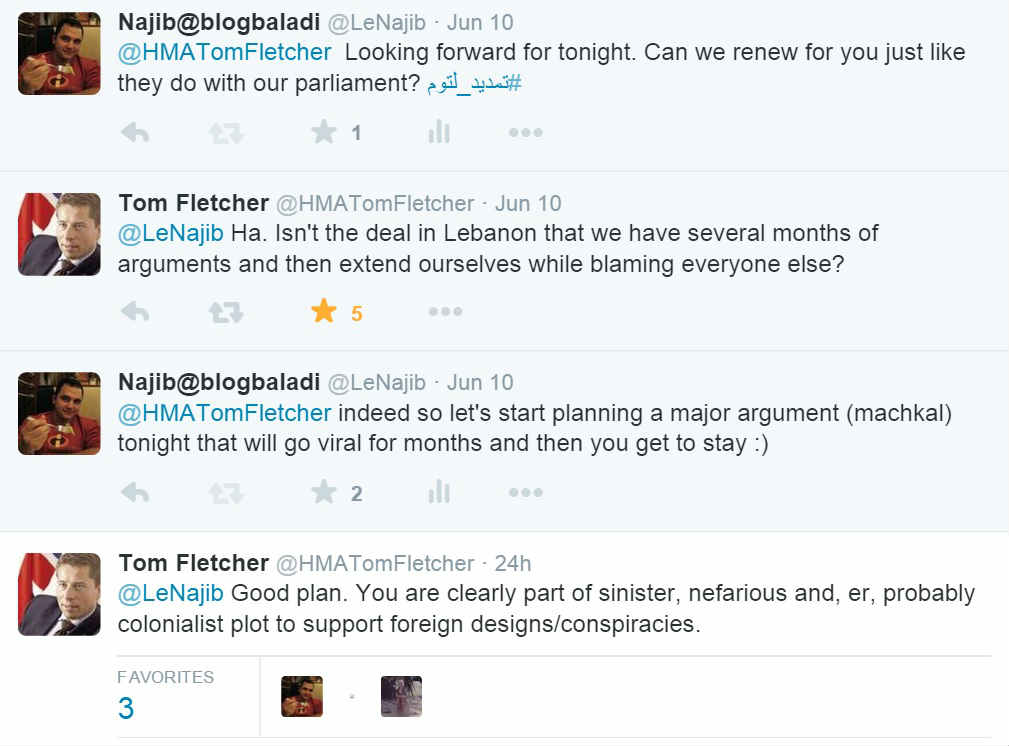This screenshot has height=746, width=1009.
Task: Open first favoriter's avatar under Favorites
Action: click(302, 697)
